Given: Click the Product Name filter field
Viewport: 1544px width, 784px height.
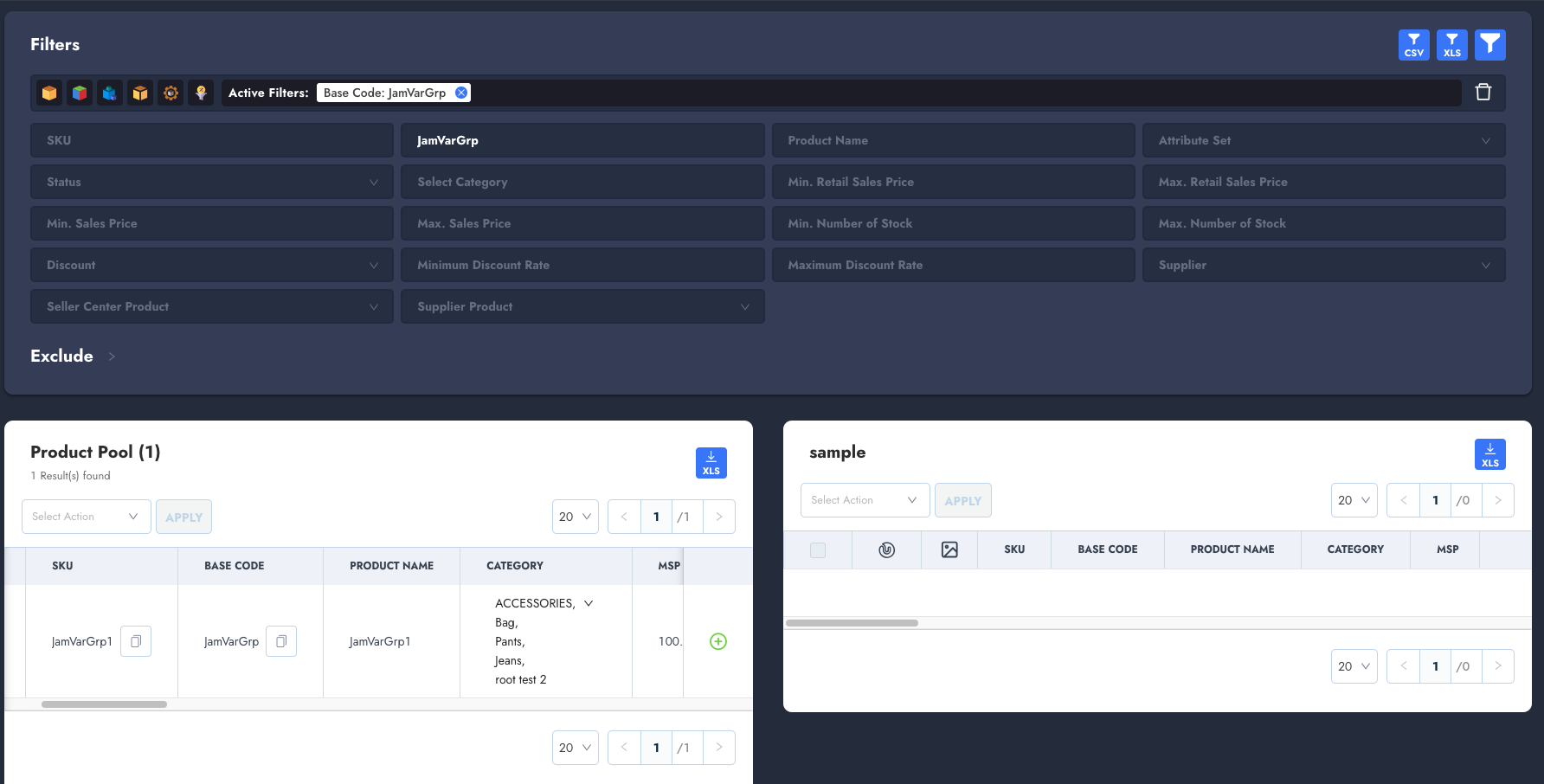Looking at the screenshot, I should pos(952,140).
